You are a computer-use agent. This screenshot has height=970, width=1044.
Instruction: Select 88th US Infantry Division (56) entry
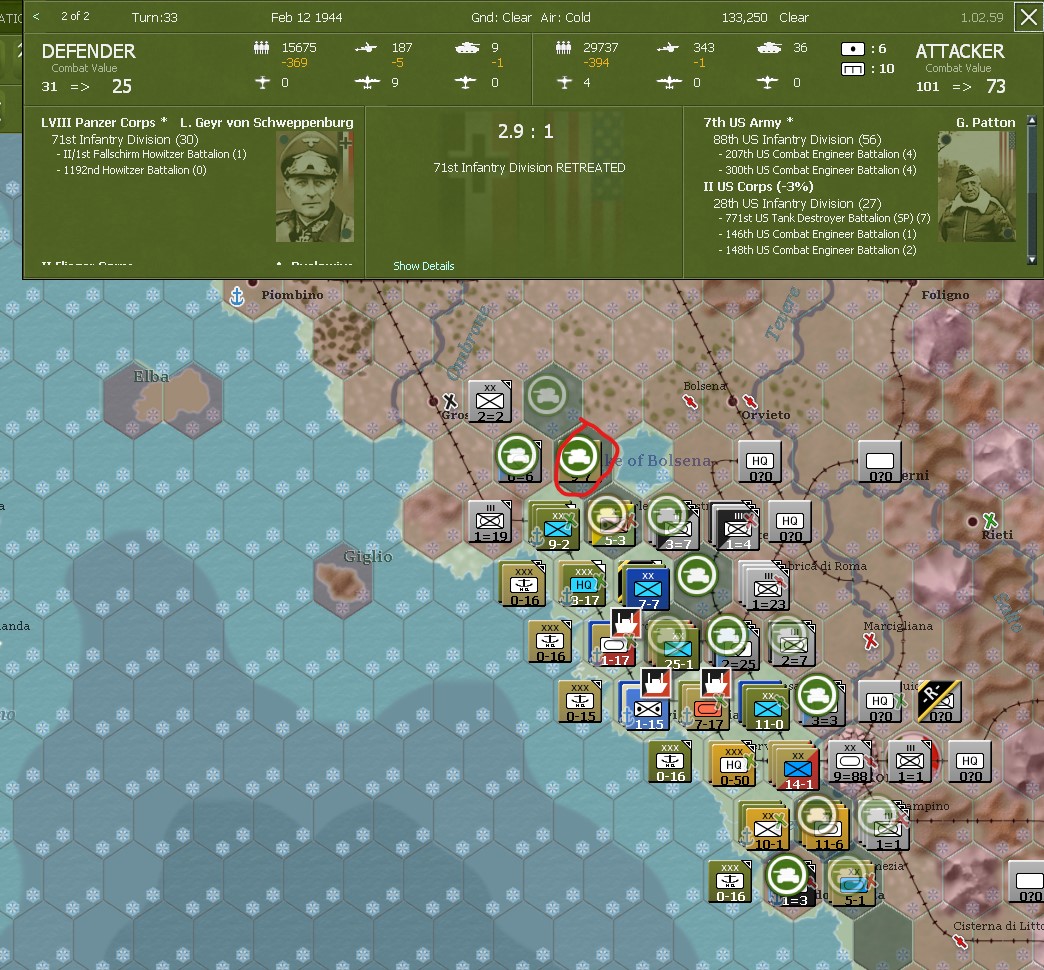[797, 139]
